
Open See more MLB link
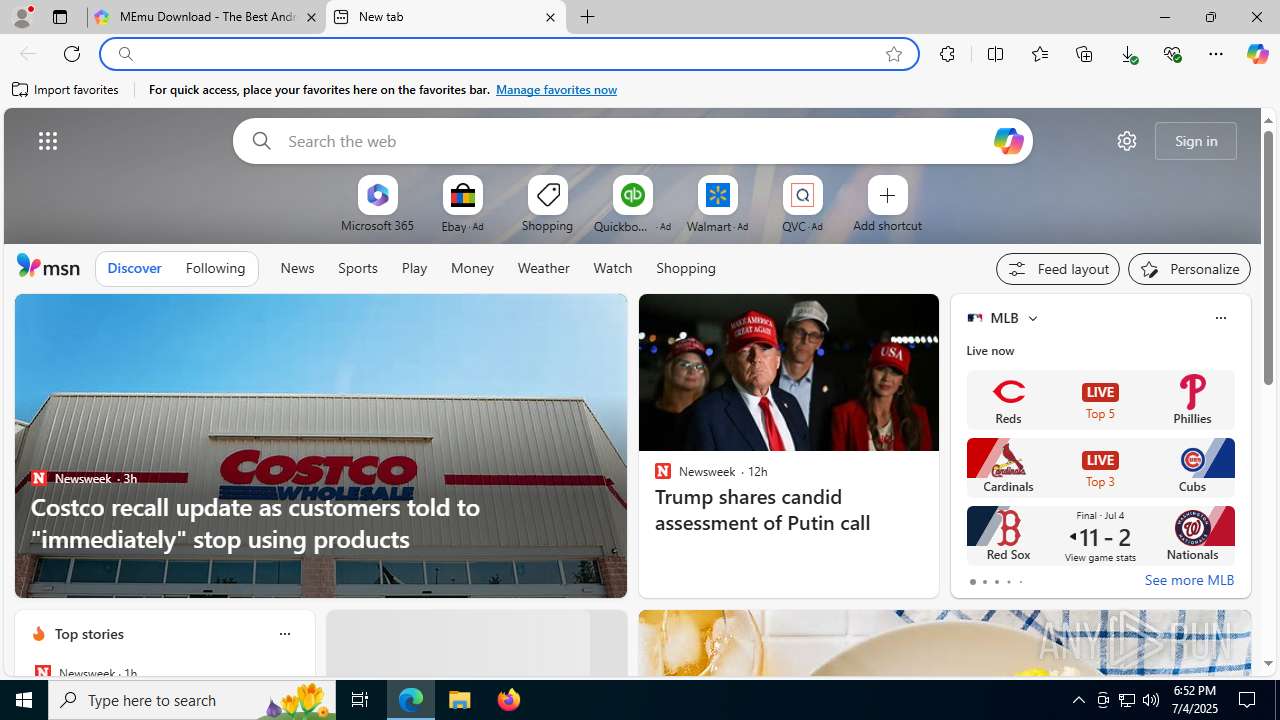(x=1189, y=580)
